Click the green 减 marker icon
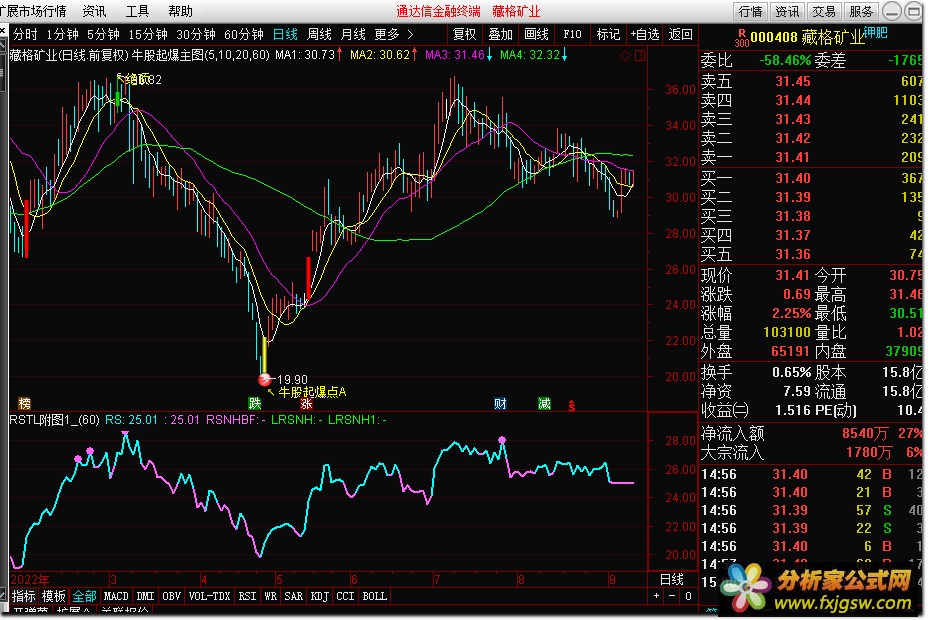The width and height of the screenshot is (928, 620). (x=544, y=403)
